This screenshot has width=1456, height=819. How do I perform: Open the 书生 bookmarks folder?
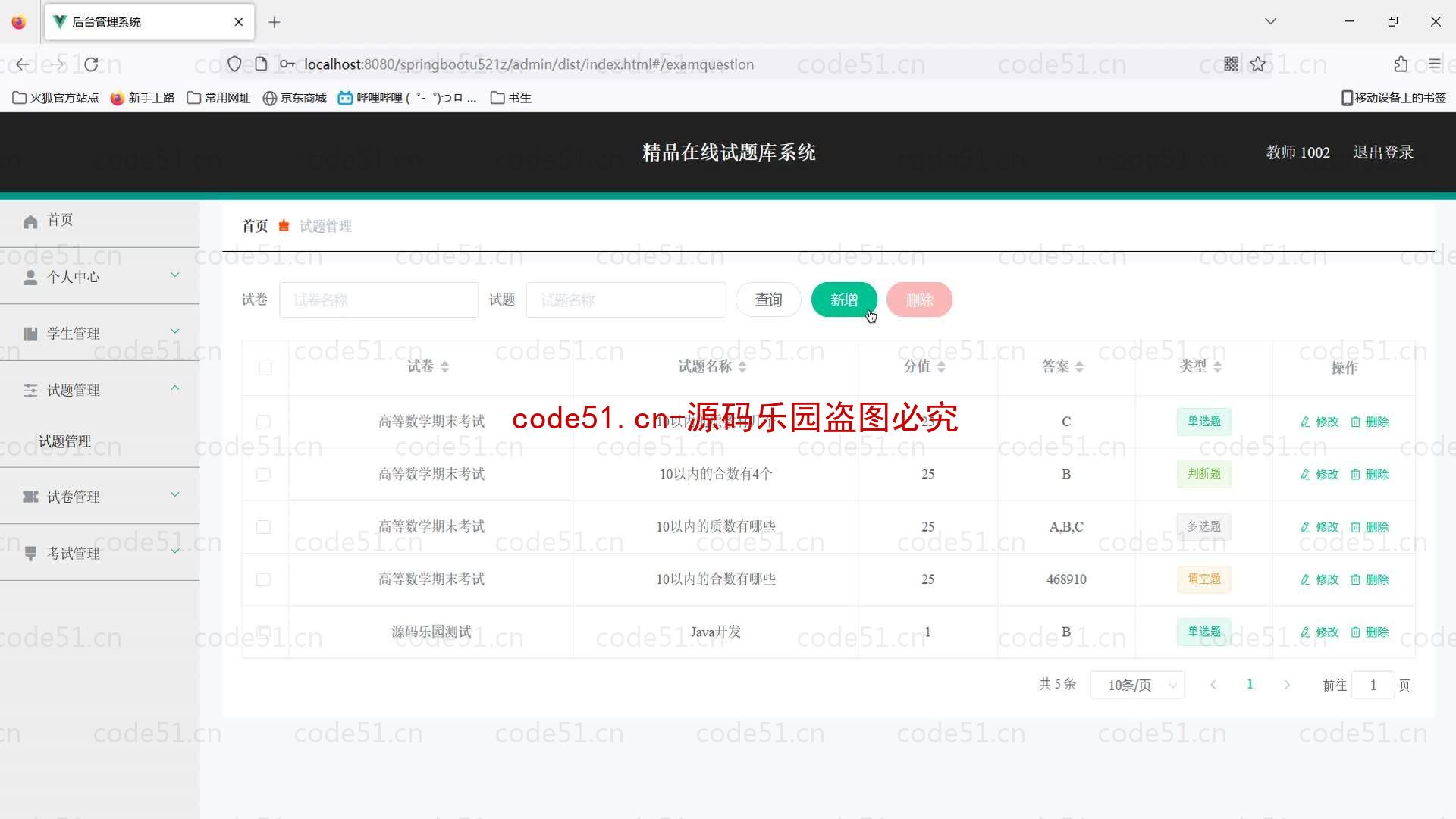[x=511, y=98]
